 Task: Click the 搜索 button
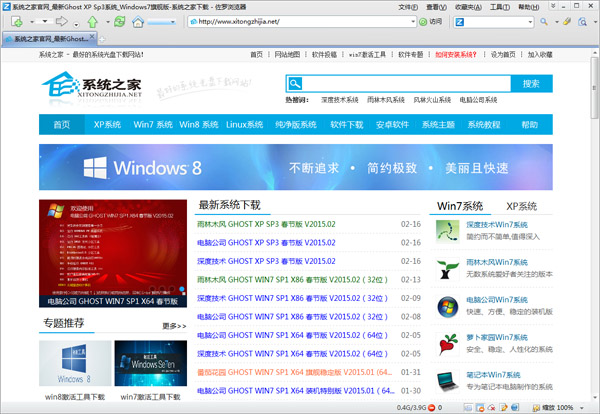coord(529,84)
